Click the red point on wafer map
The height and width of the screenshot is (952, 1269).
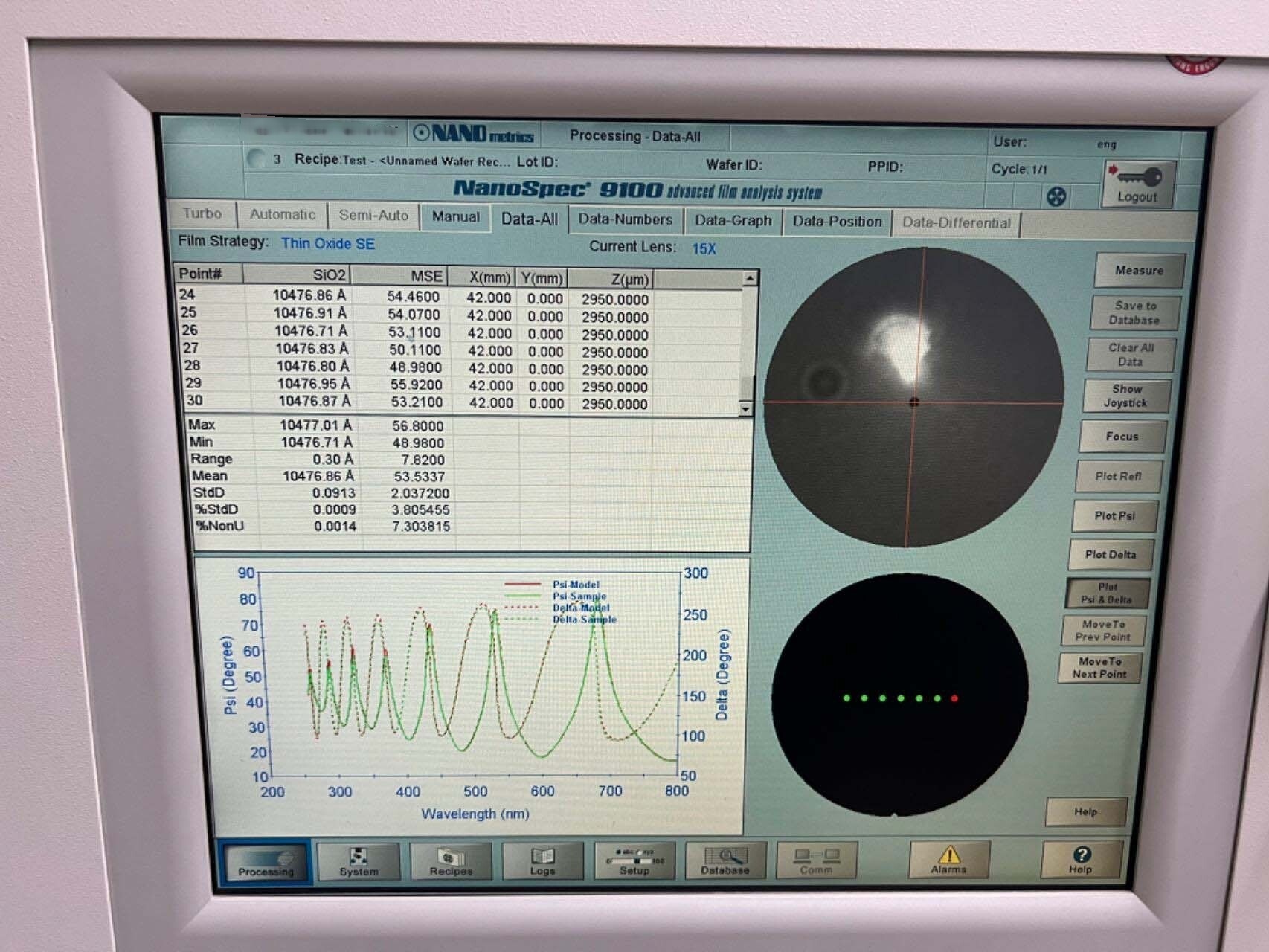coord(954,698)
